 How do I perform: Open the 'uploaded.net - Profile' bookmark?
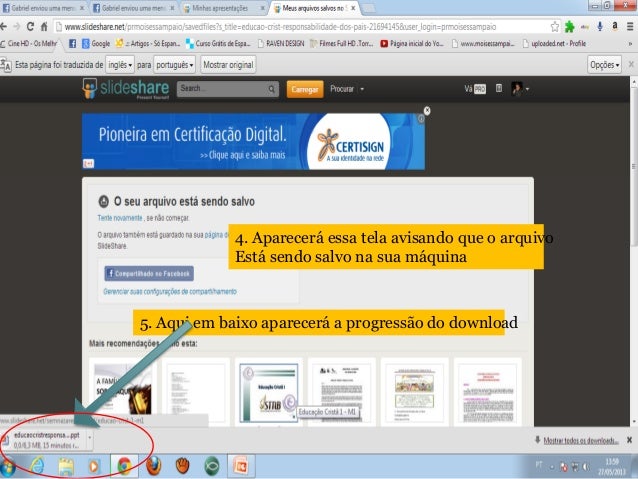[554, 43]
